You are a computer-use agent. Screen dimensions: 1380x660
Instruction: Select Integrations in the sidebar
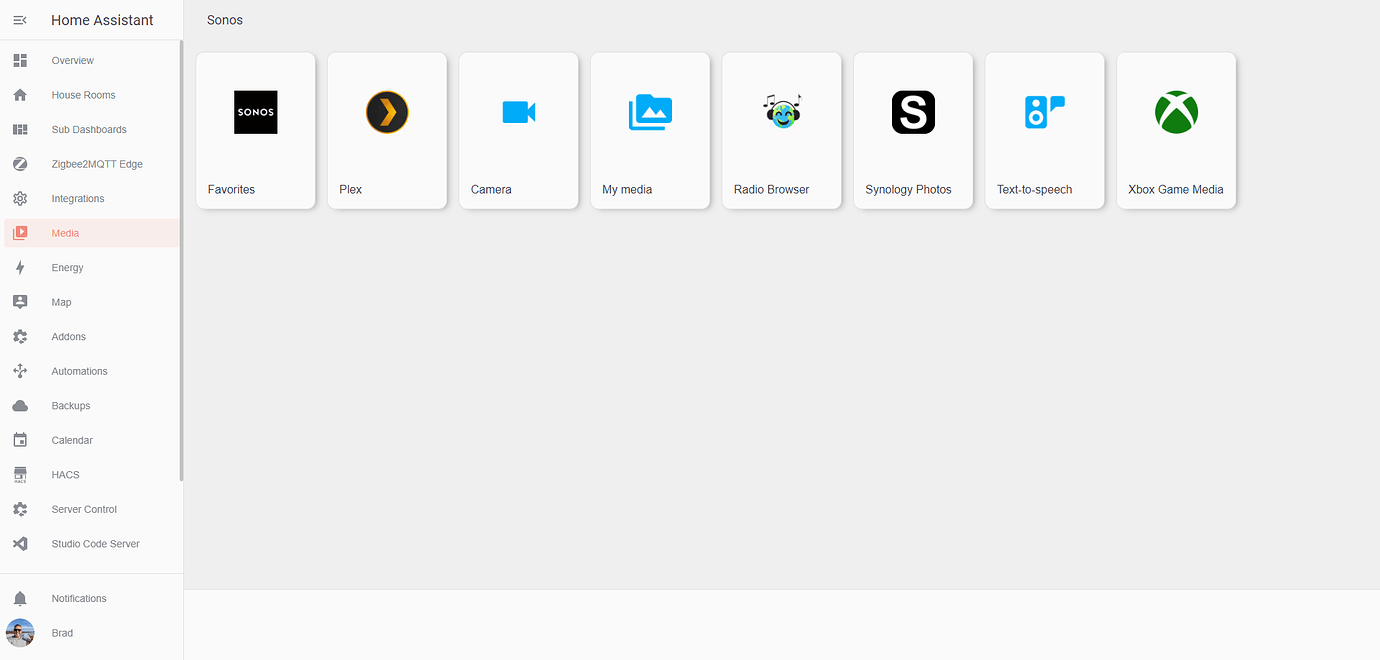coord(20,198)
